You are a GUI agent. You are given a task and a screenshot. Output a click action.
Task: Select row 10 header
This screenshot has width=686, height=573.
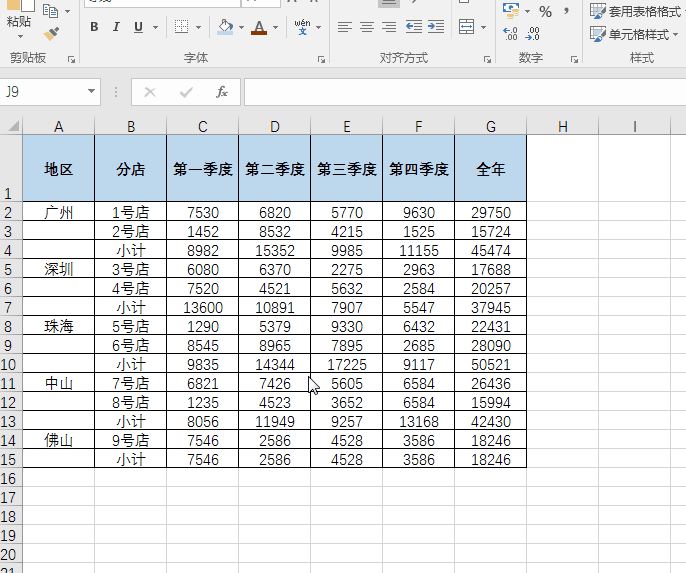(10, 364)
